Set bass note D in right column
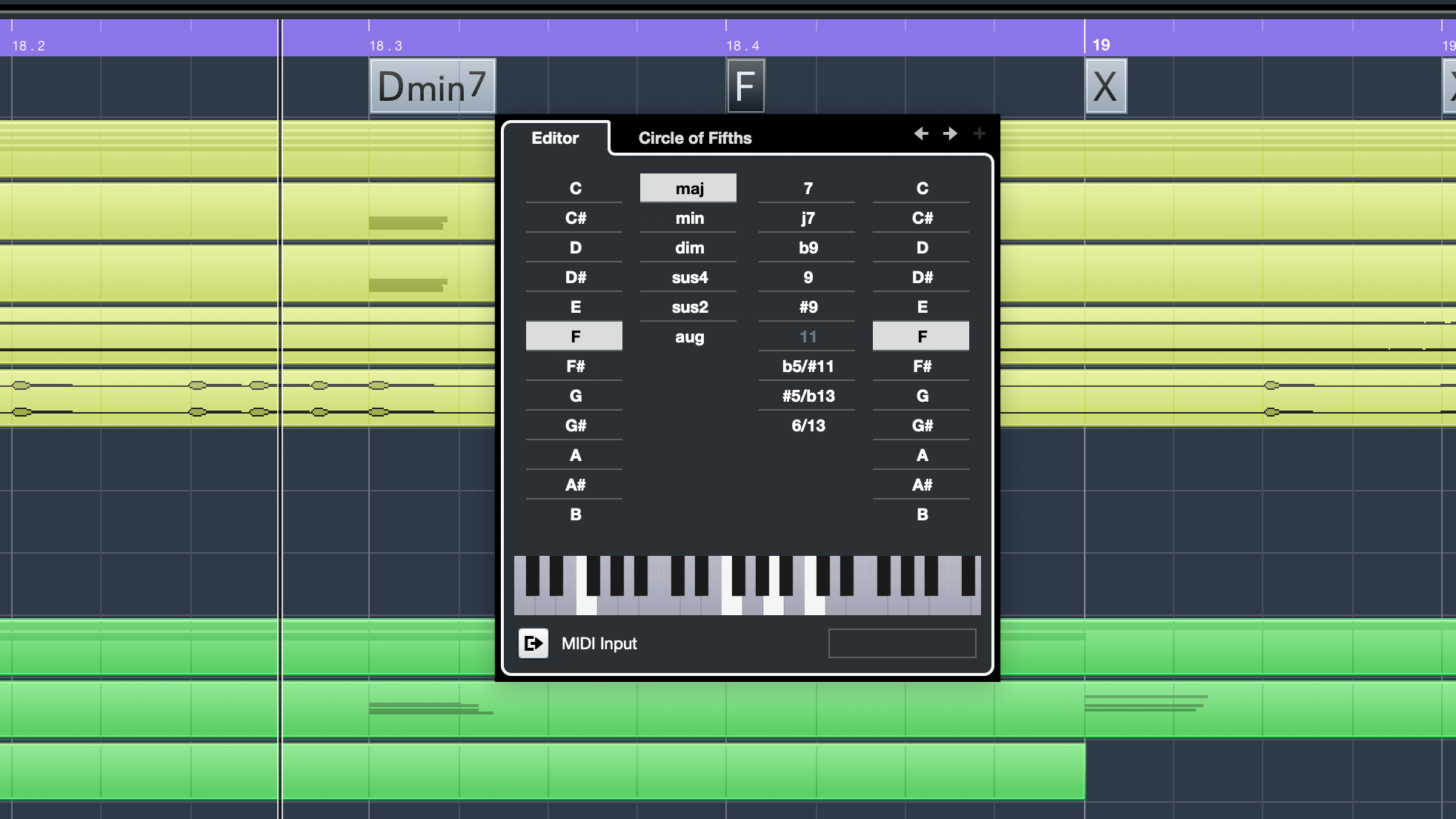This screenshot has height=819, width=1456. point(922,248)
